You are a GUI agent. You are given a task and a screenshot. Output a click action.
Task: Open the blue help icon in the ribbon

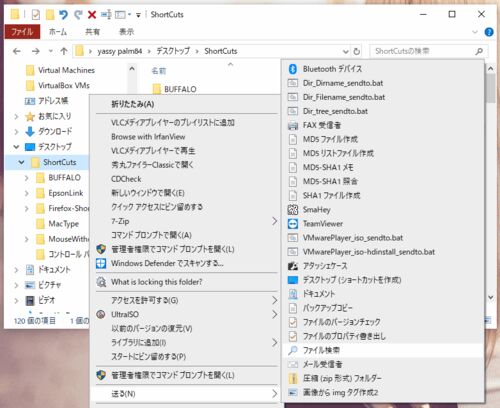(489, 32)
